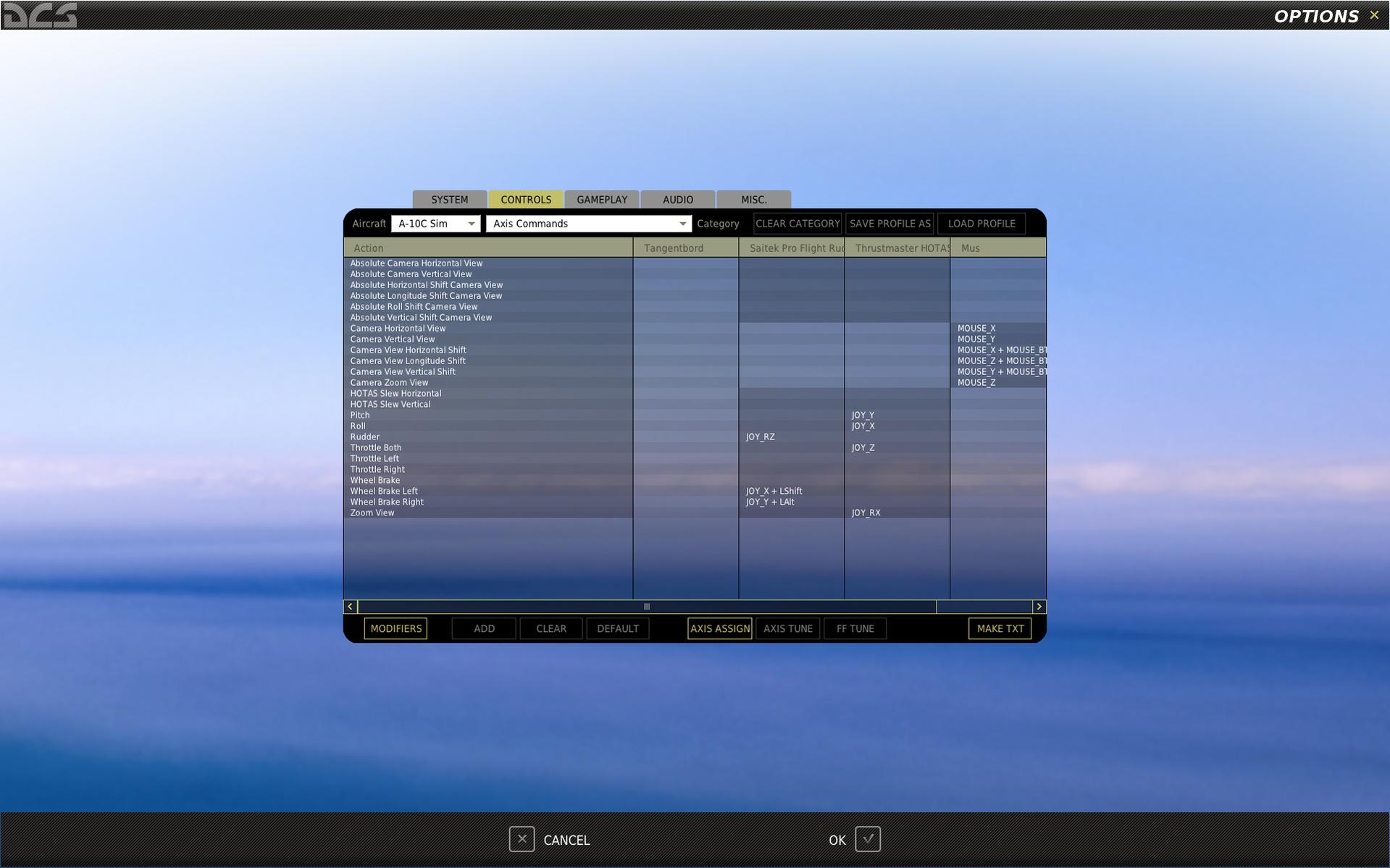Select Absolute Roll Shift Camera View row
The width and height of the screenshot is (1390, 868).
click(x=488, y=307)
